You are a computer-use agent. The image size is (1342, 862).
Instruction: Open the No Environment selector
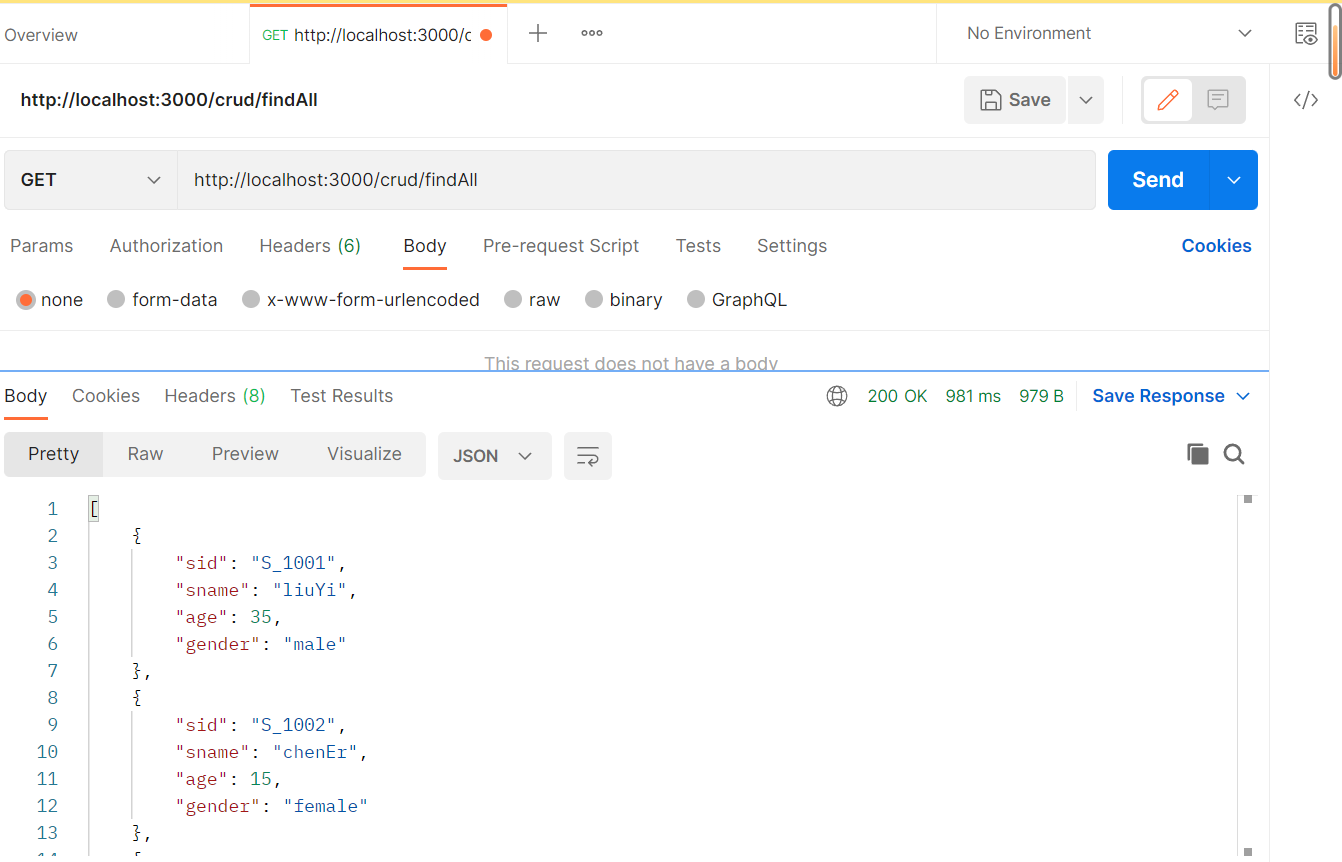(x=1109, y=33)
